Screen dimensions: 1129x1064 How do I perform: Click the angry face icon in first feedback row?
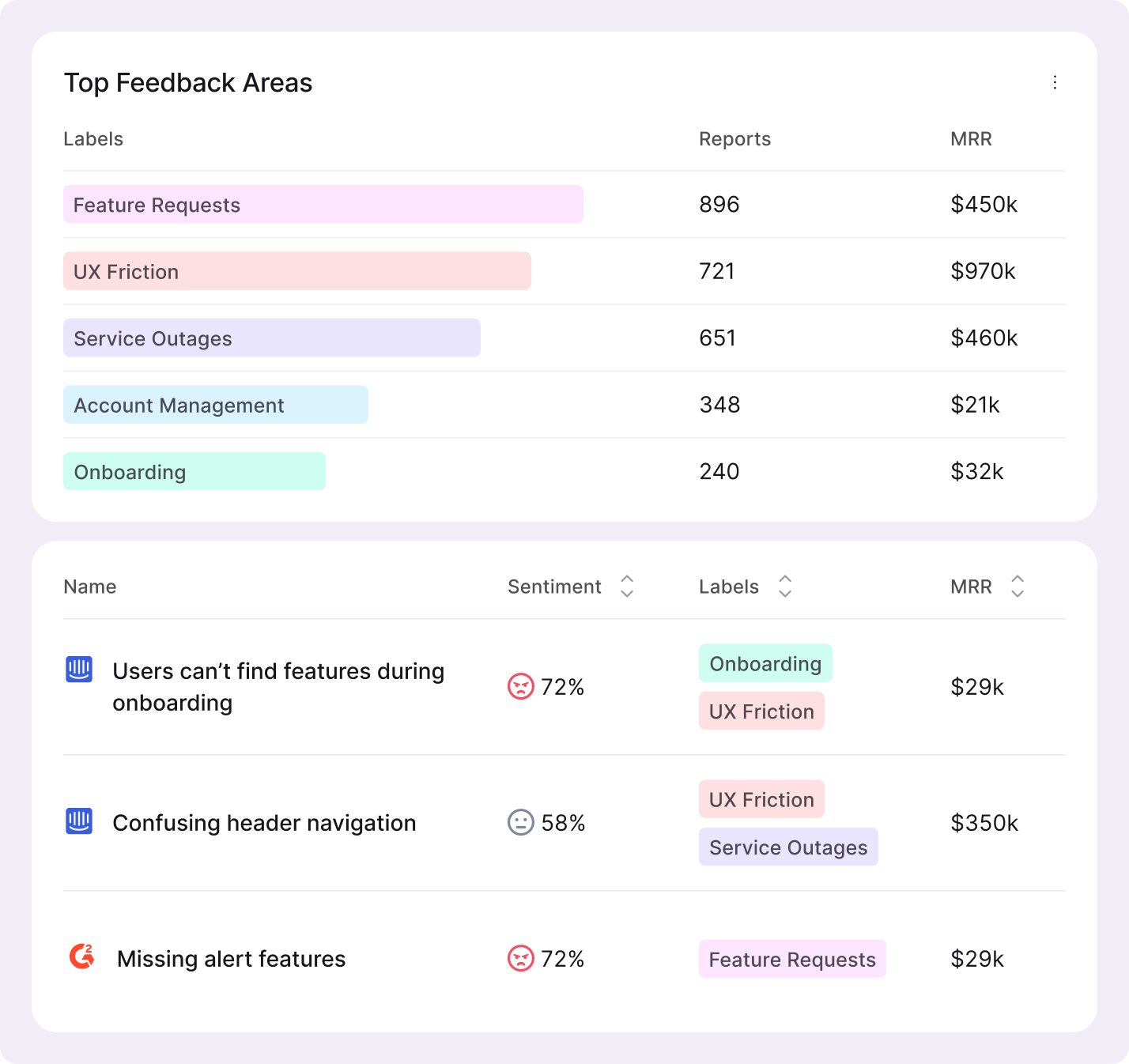point(520,686)
